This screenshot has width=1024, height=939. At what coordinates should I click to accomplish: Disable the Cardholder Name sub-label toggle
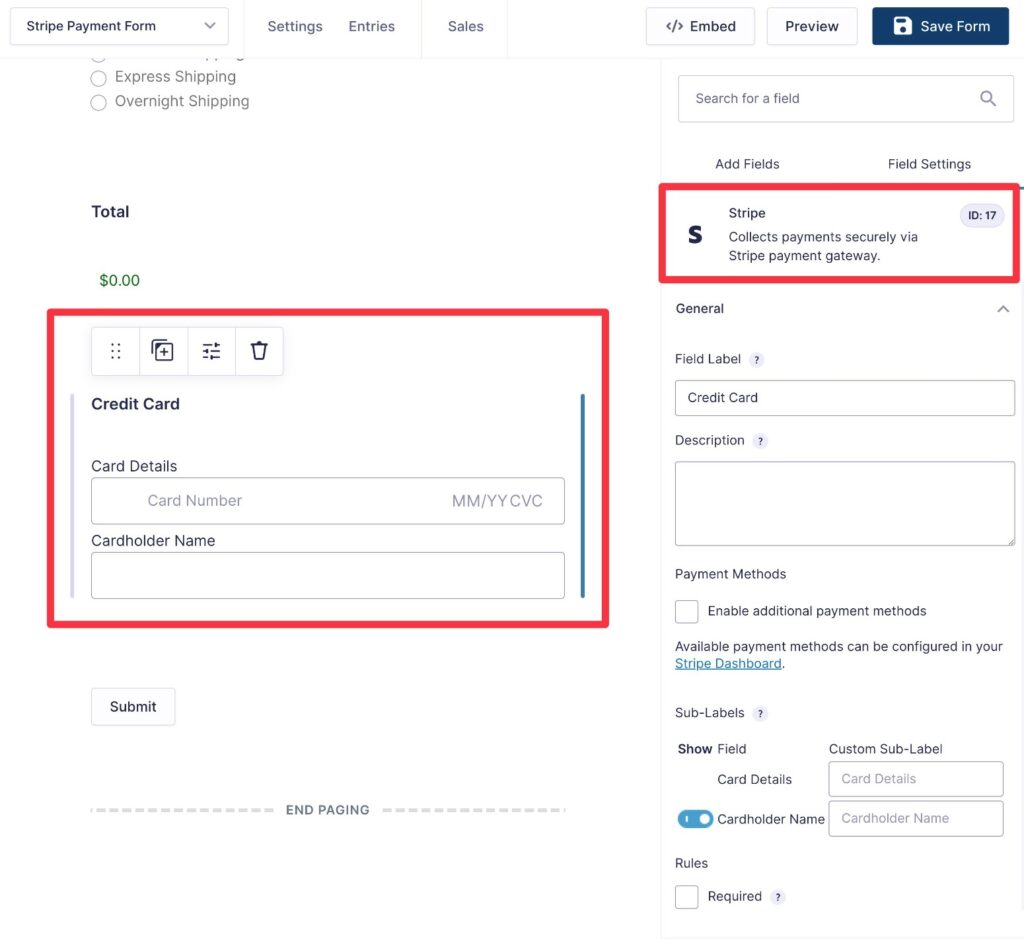pyautogui.click(x=695, y=818)
